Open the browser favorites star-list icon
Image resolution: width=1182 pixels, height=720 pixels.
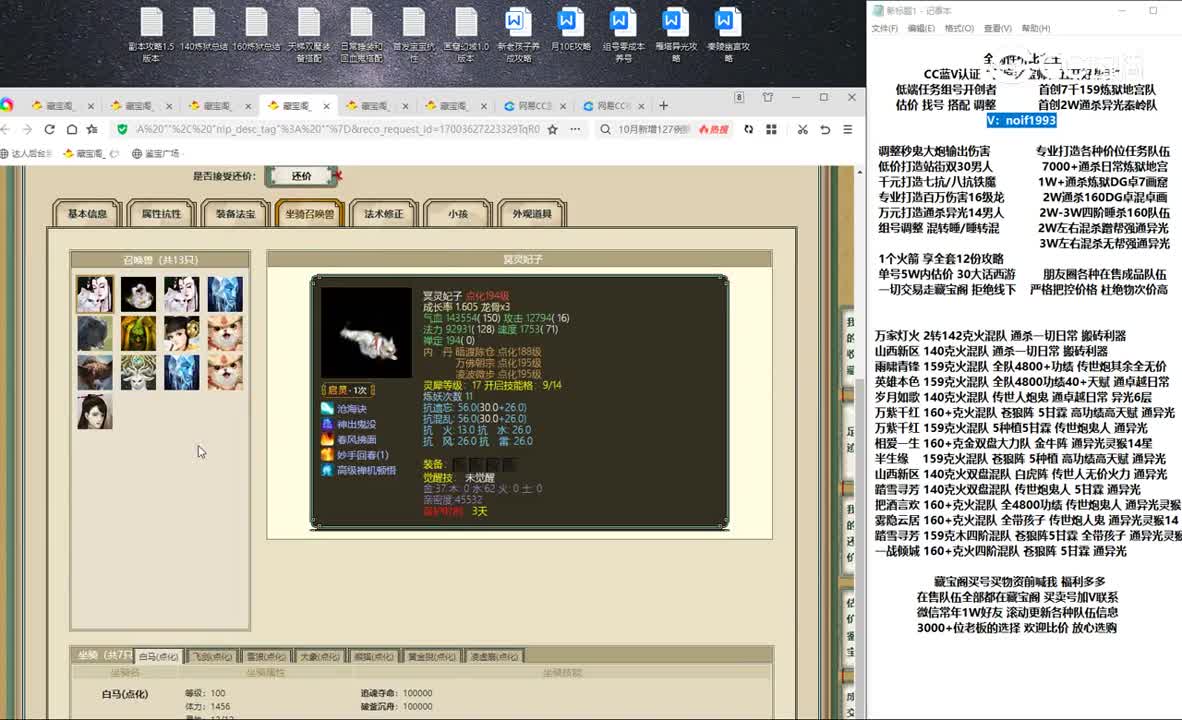[93, 130]
